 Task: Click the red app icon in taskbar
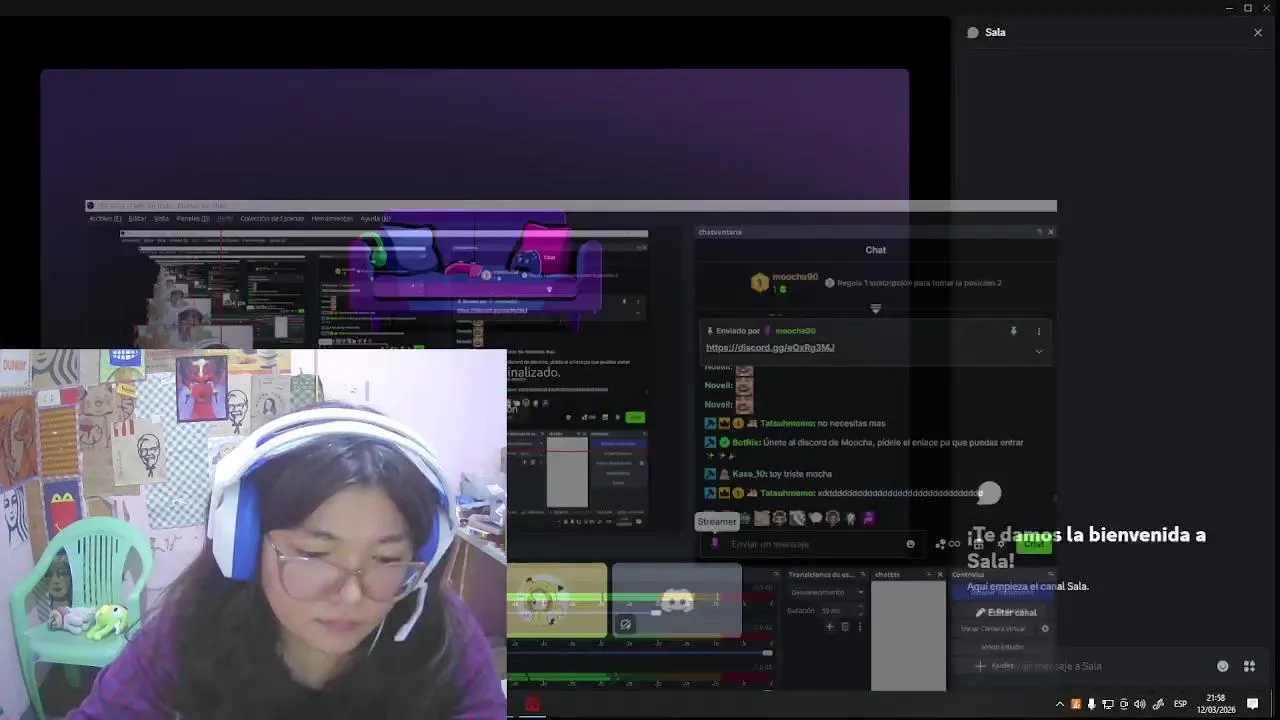532,705
